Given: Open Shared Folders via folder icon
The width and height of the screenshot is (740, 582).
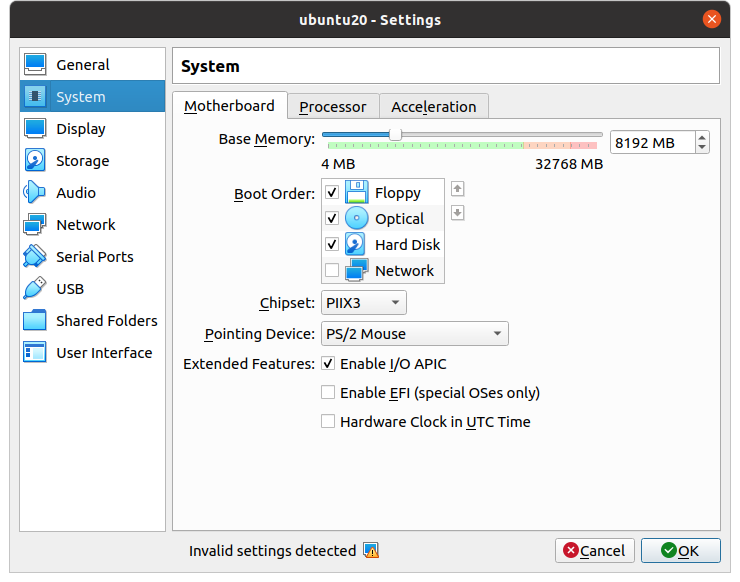Looking at the screenshot, I should point(35,321).
